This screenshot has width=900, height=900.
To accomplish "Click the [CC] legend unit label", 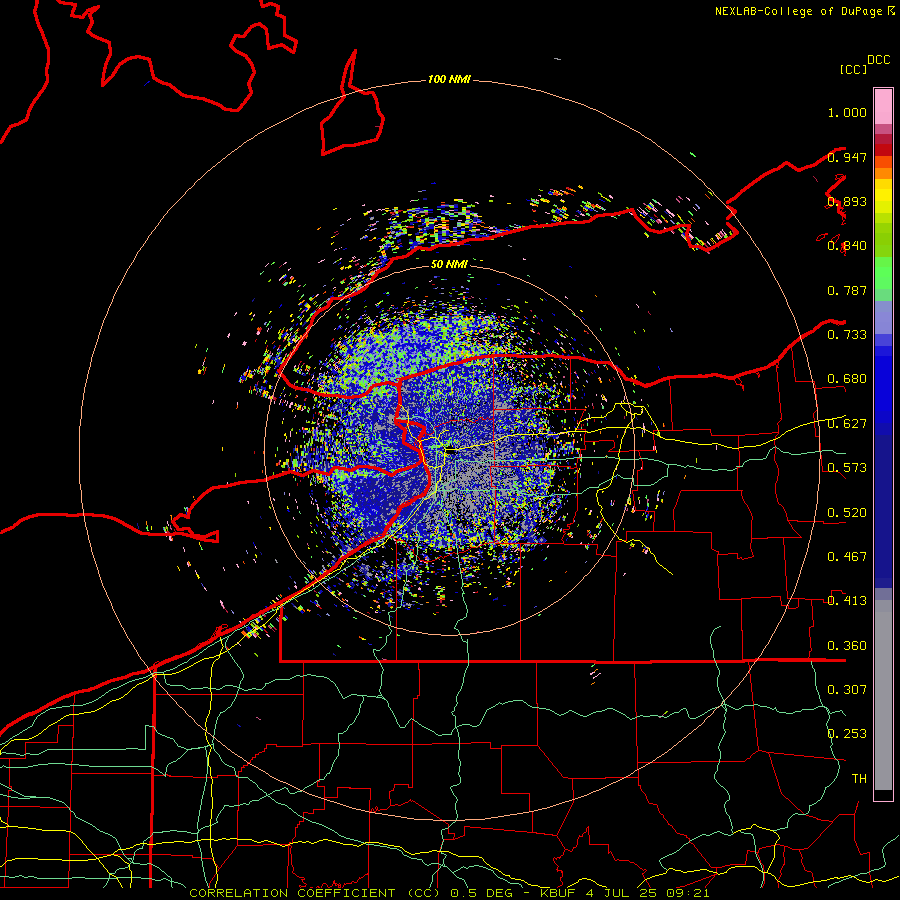I will point(853,69).
